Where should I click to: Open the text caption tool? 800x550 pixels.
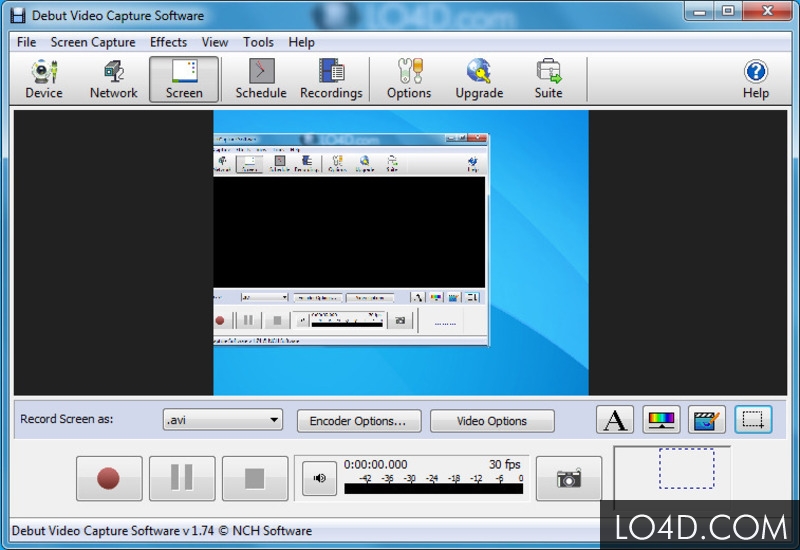tap(615, 420)
